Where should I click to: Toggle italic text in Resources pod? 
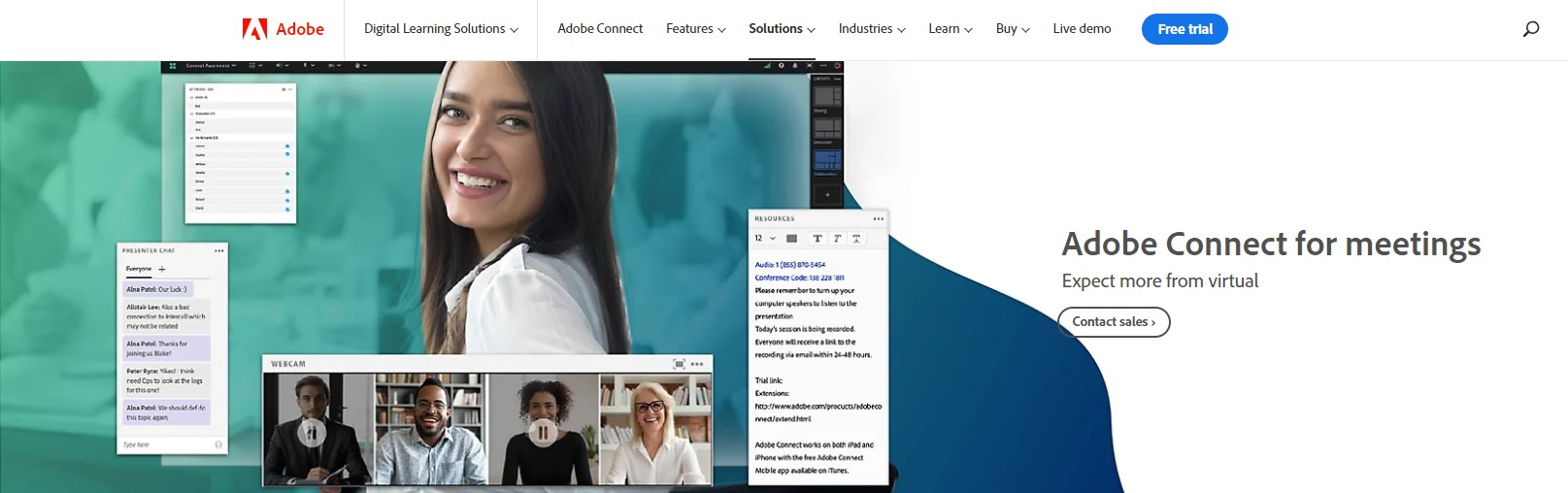837,238
